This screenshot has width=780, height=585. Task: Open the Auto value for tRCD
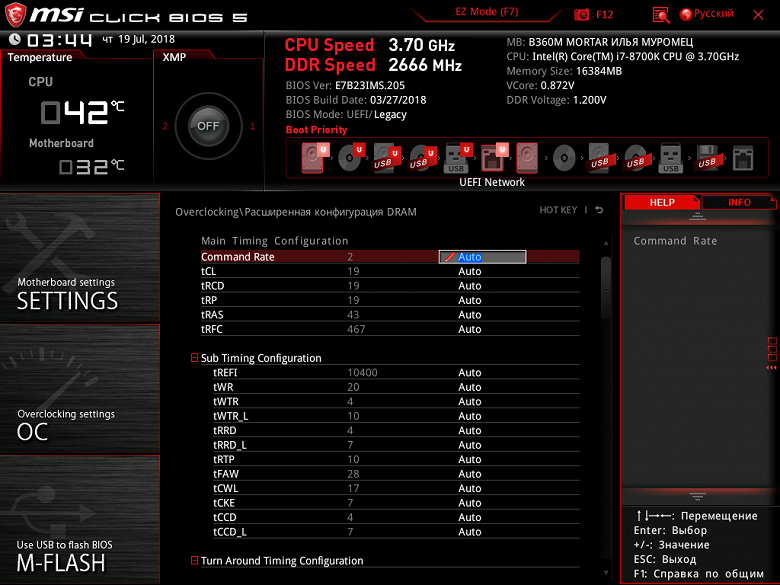click(470, 286)
